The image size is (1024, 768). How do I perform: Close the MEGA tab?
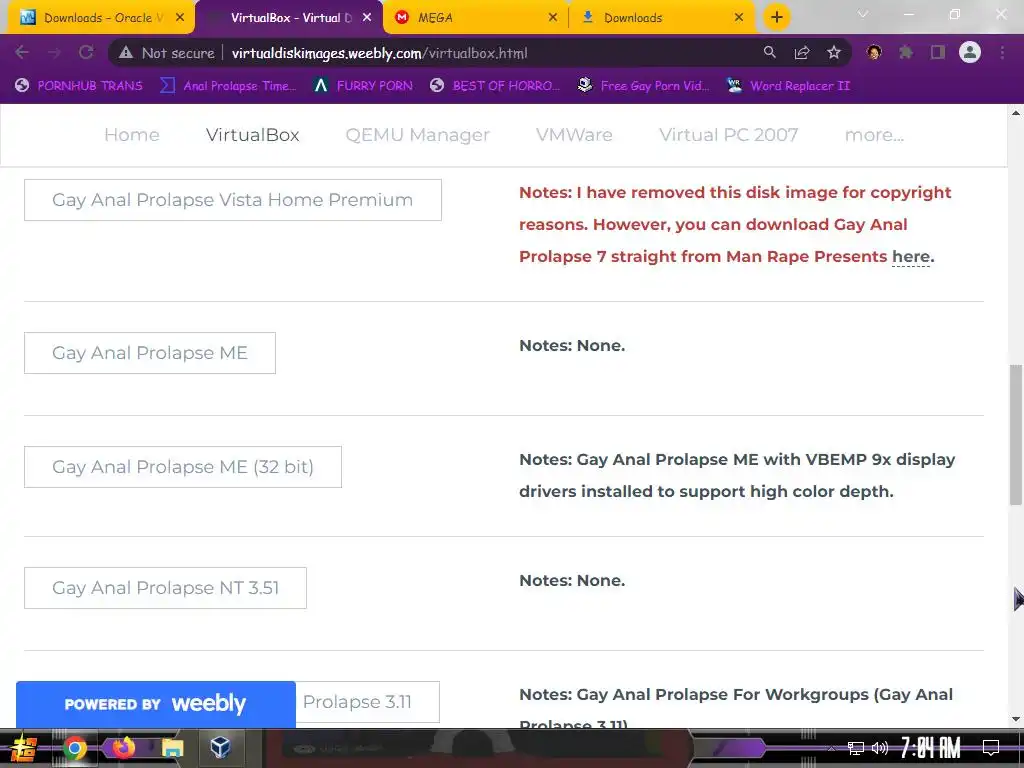pos(552,18)
